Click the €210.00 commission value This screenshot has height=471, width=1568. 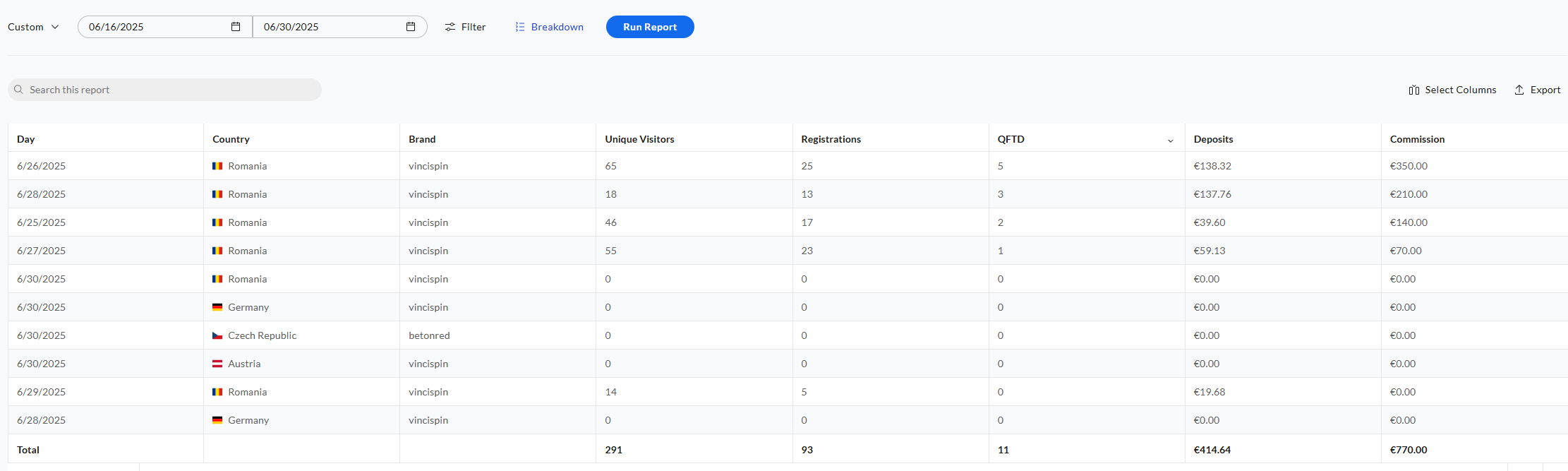point(1409,194)
